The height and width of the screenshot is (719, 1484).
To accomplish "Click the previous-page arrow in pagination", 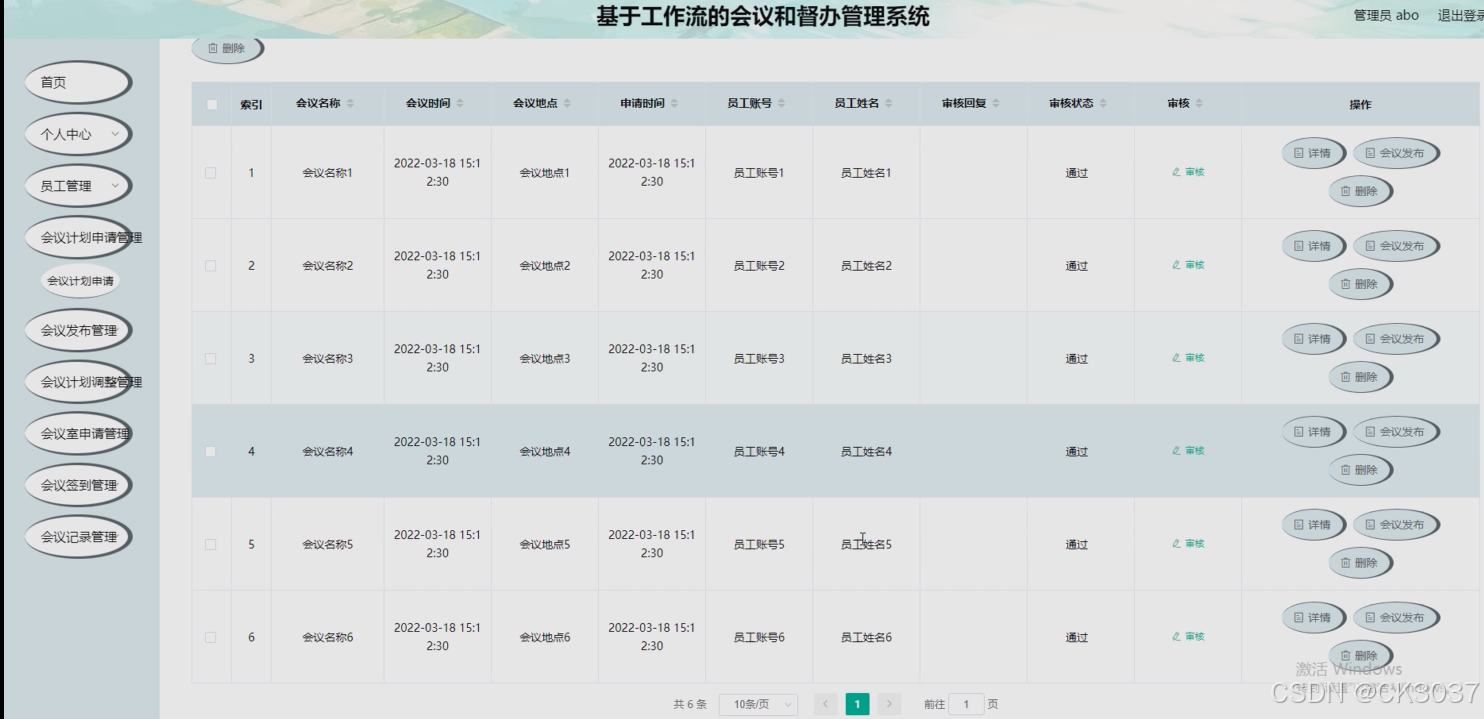I will coord(825,704).
